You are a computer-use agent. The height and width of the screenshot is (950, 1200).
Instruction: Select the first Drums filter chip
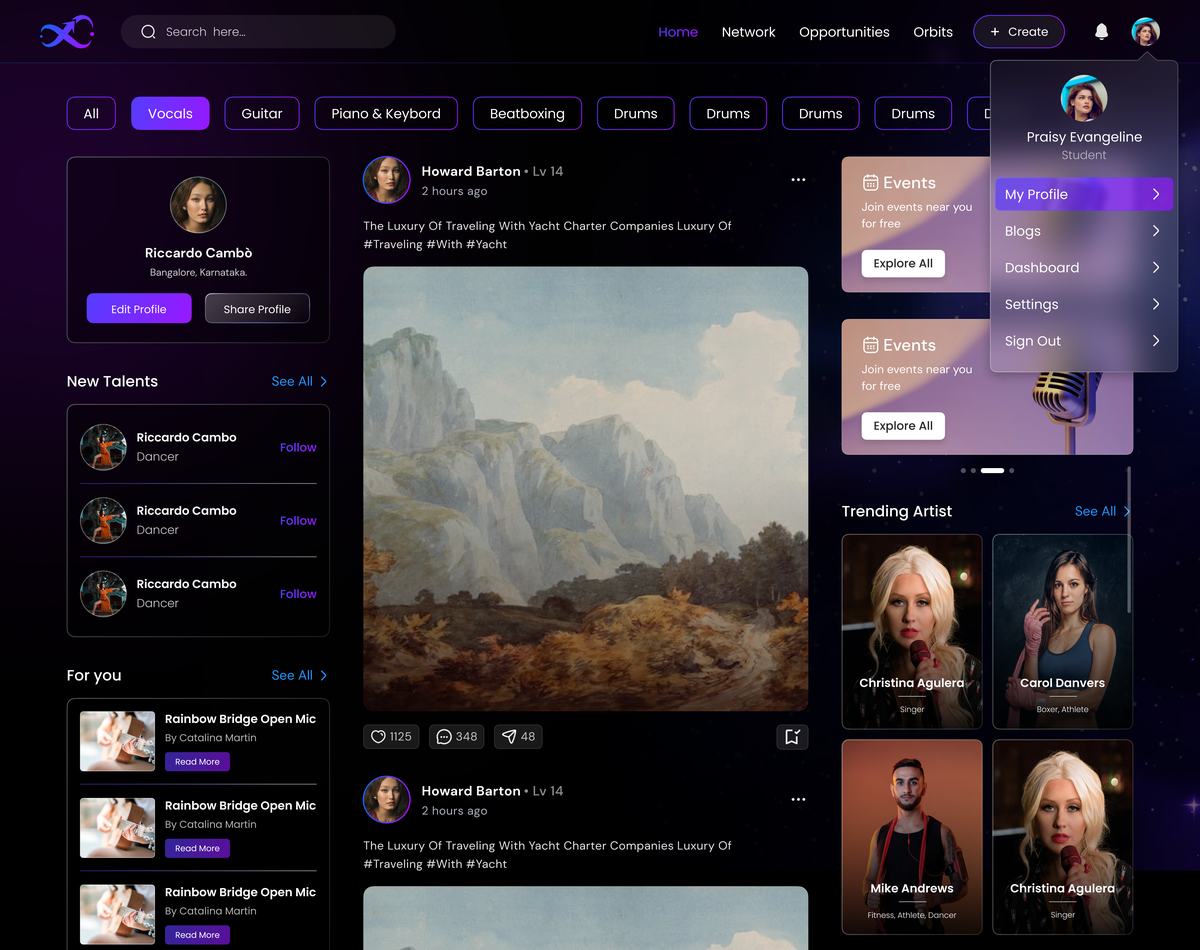[x=636, y=113]
